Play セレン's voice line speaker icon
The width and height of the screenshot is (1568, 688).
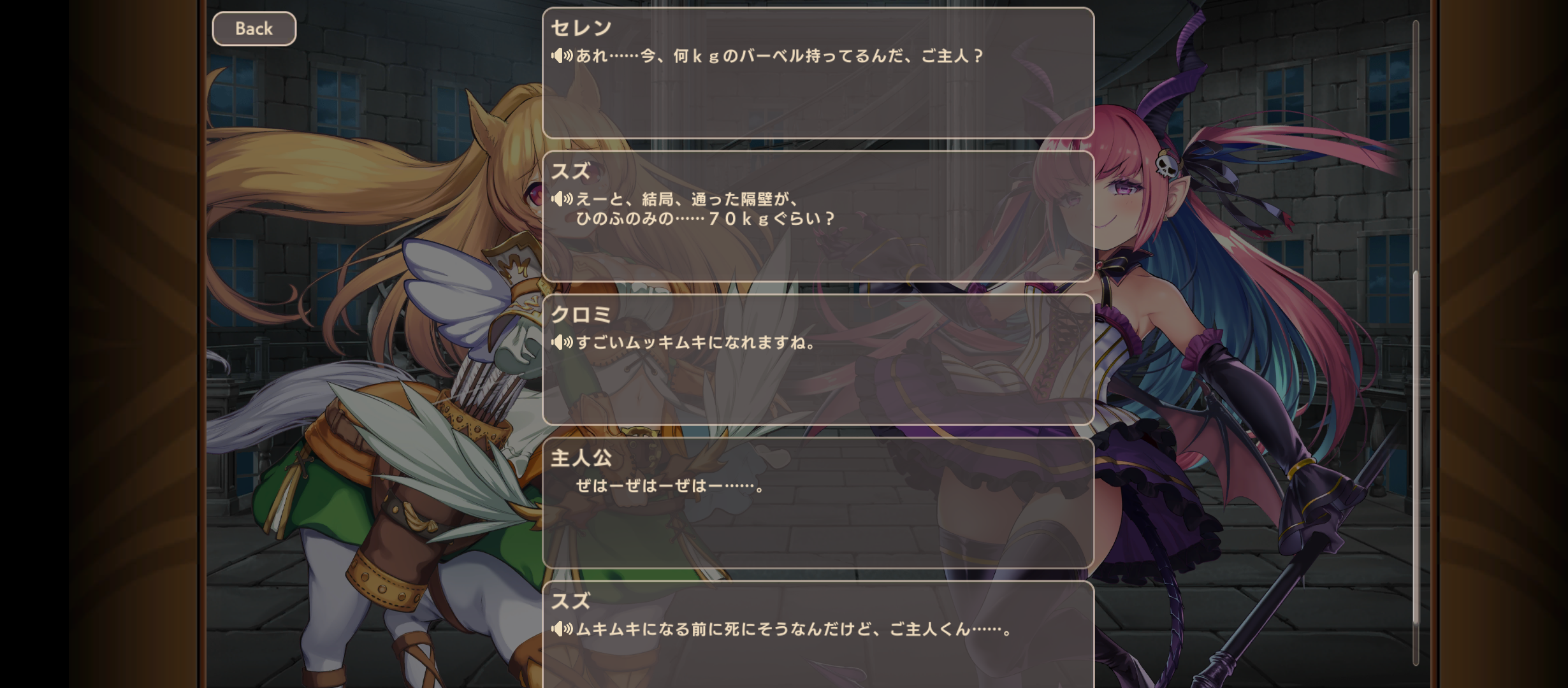tap(562, 56)
